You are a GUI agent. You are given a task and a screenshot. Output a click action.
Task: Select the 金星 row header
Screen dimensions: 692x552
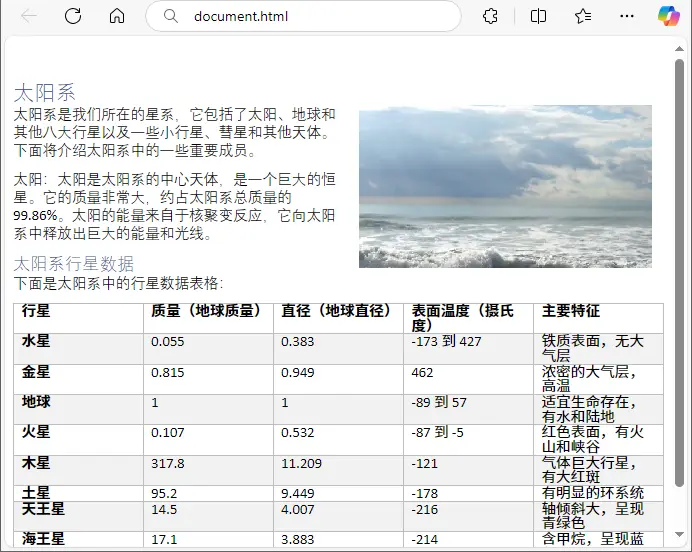(x=36, y=372)
